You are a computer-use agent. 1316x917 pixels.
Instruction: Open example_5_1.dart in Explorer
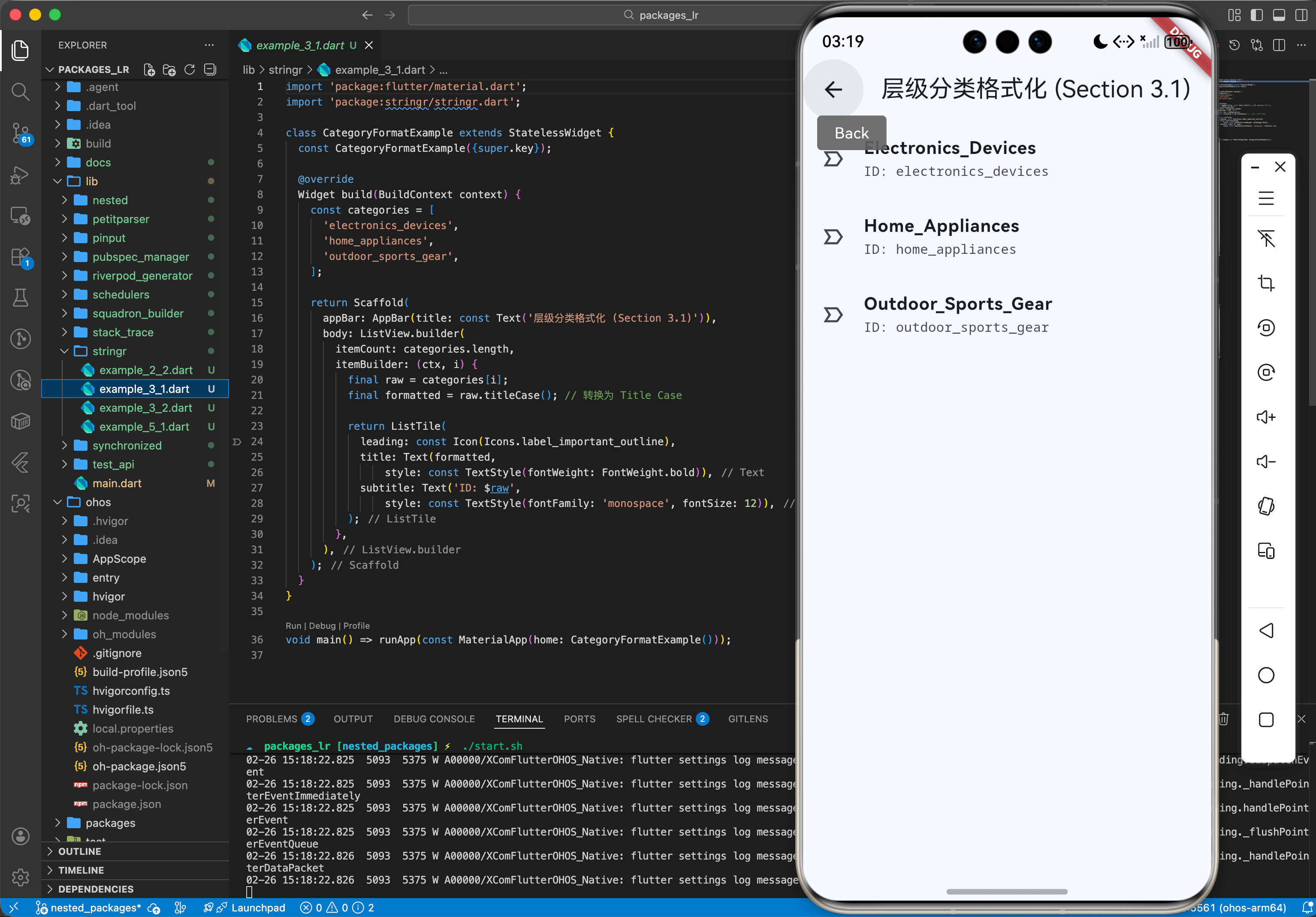click(x=145, y=426)
